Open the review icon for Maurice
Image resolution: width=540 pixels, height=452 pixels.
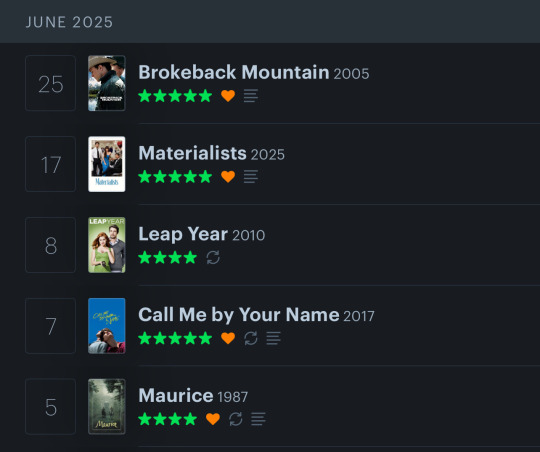coord(258,419)
